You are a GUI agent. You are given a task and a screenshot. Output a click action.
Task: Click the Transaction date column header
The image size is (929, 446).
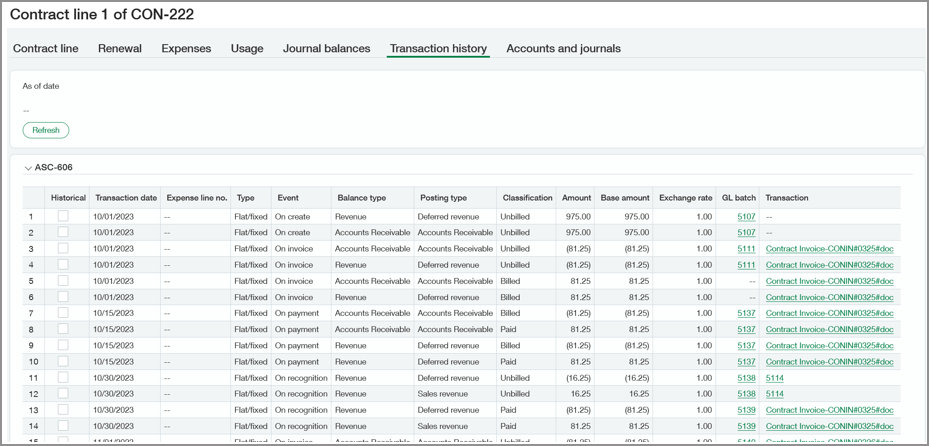[x=125, y=198]
